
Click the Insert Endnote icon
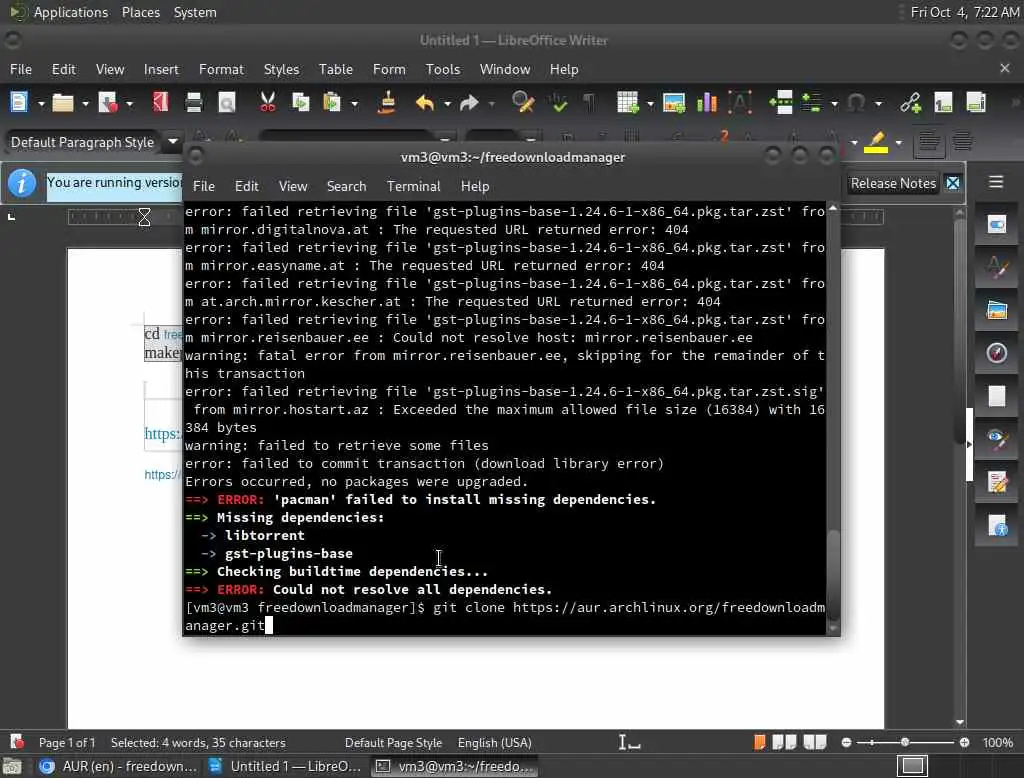point(976,103)
